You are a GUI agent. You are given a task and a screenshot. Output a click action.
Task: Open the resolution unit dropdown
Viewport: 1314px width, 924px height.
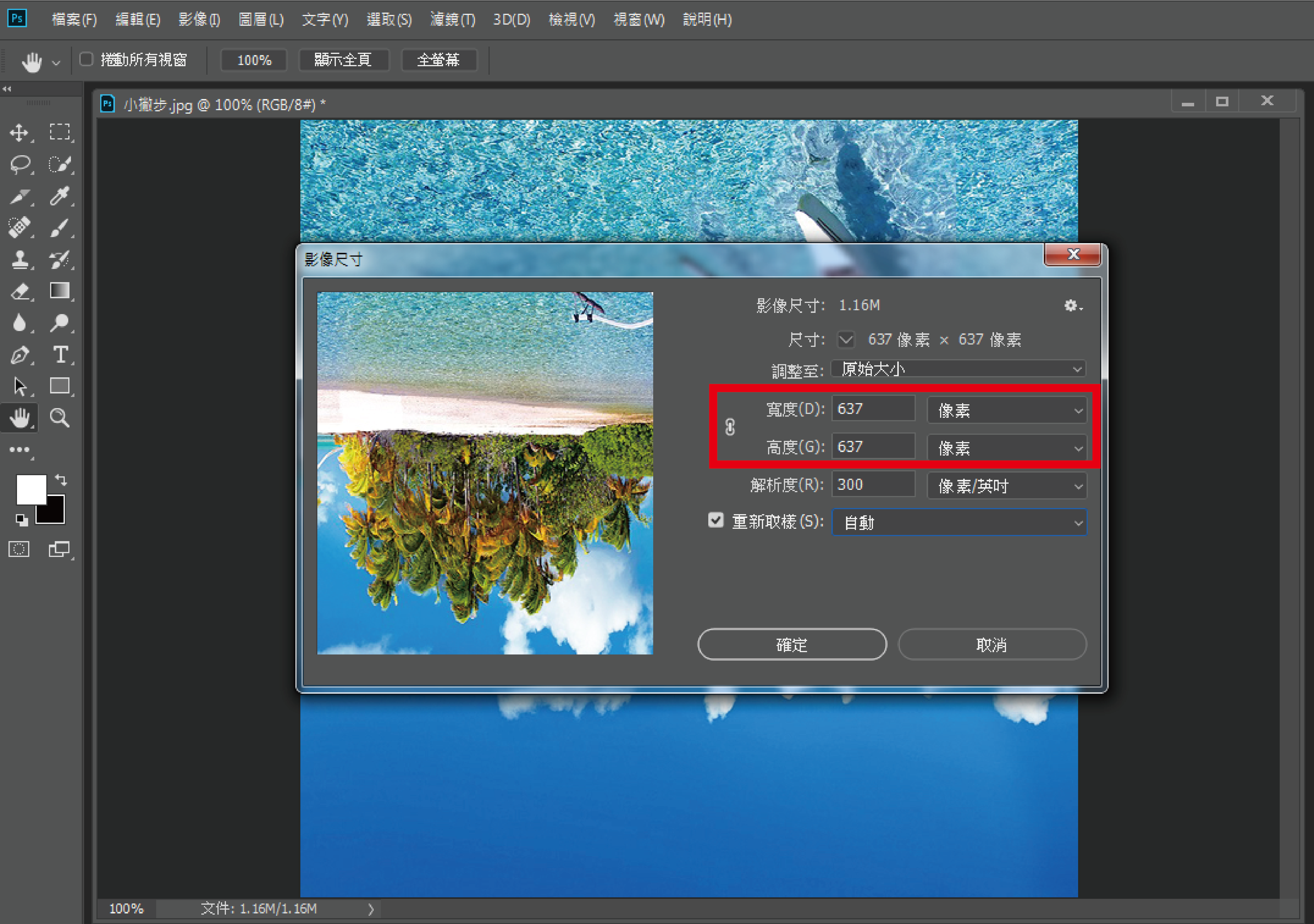pos(1007,486)
